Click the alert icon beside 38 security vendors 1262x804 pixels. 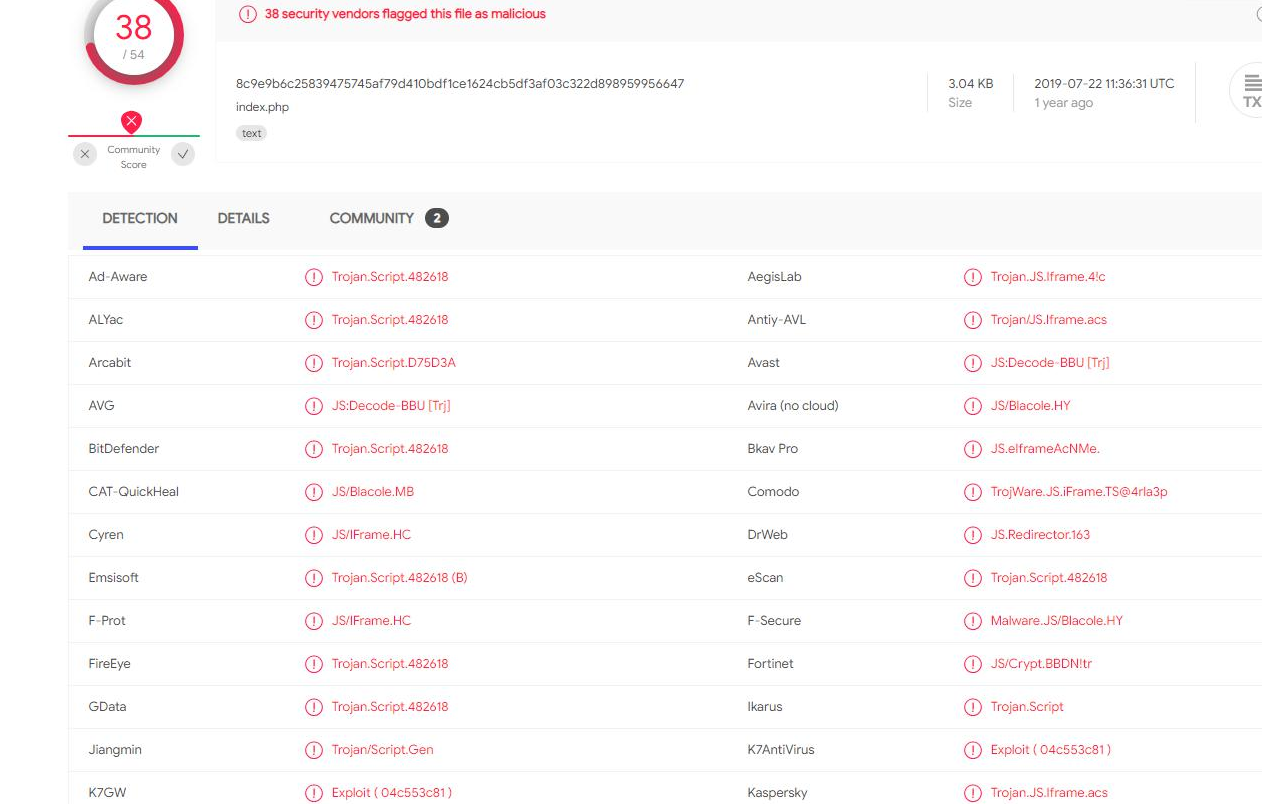(x=247, y=14)
